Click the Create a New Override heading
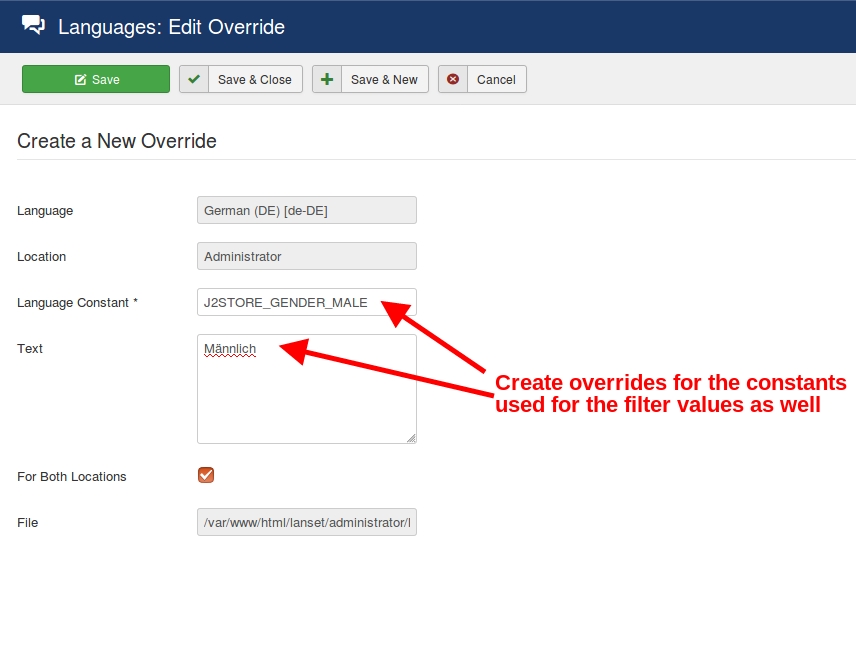Viewport: 856px width, 645px height. tap(117, 141)
